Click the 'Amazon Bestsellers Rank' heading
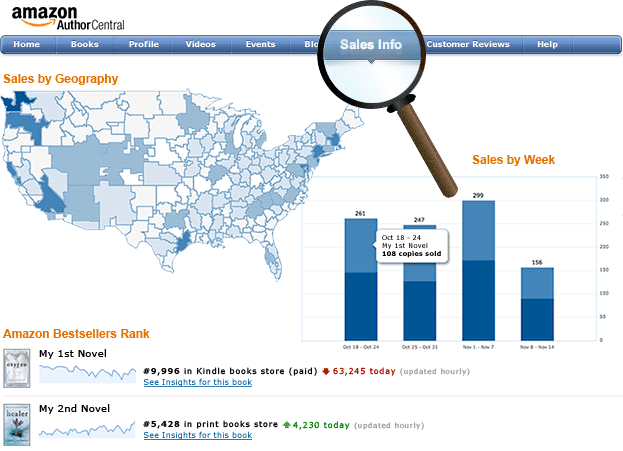The image size is (623, 451). tap(76, 333)
